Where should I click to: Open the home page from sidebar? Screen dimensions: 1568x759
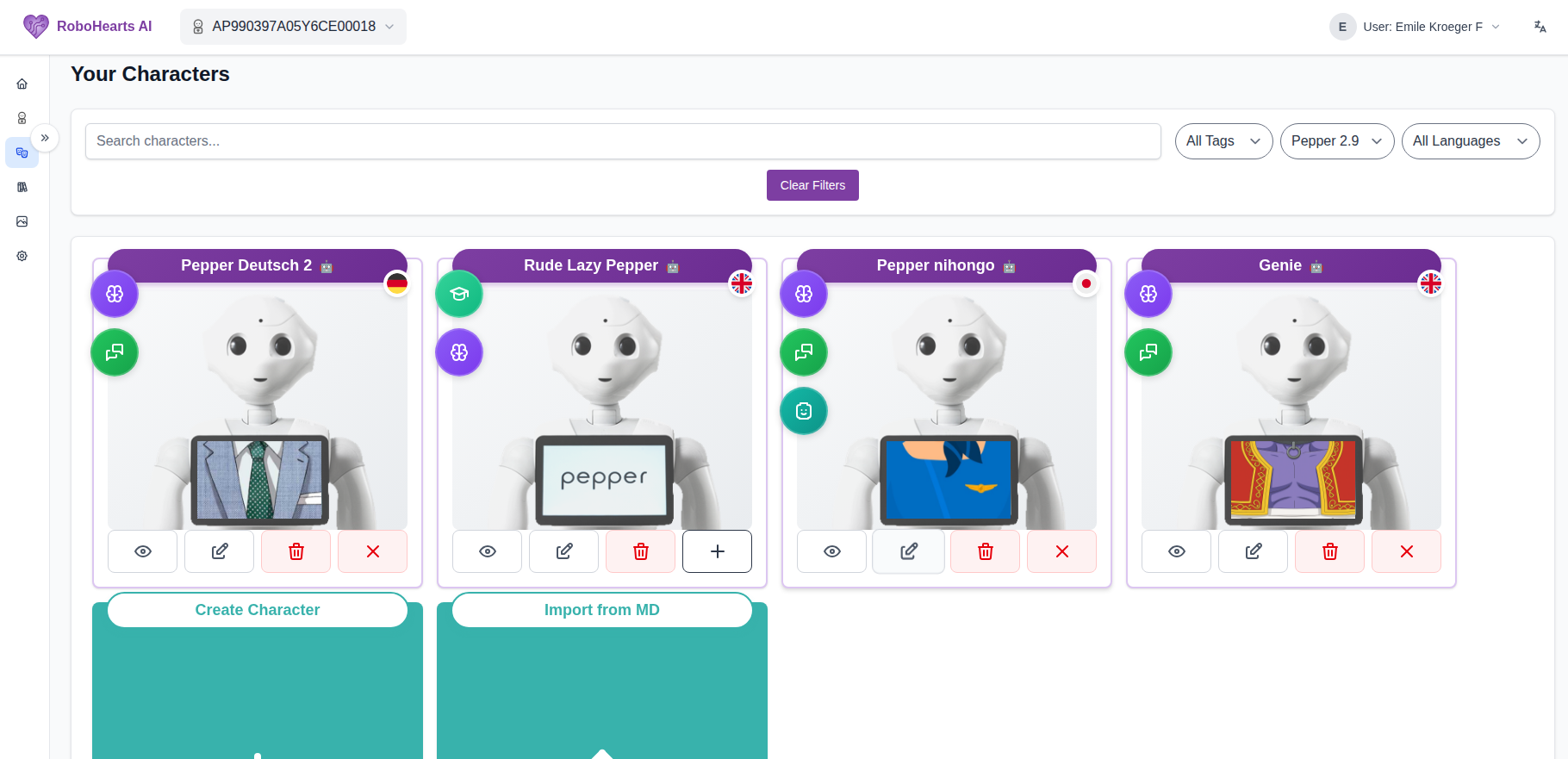click(22, 84)
